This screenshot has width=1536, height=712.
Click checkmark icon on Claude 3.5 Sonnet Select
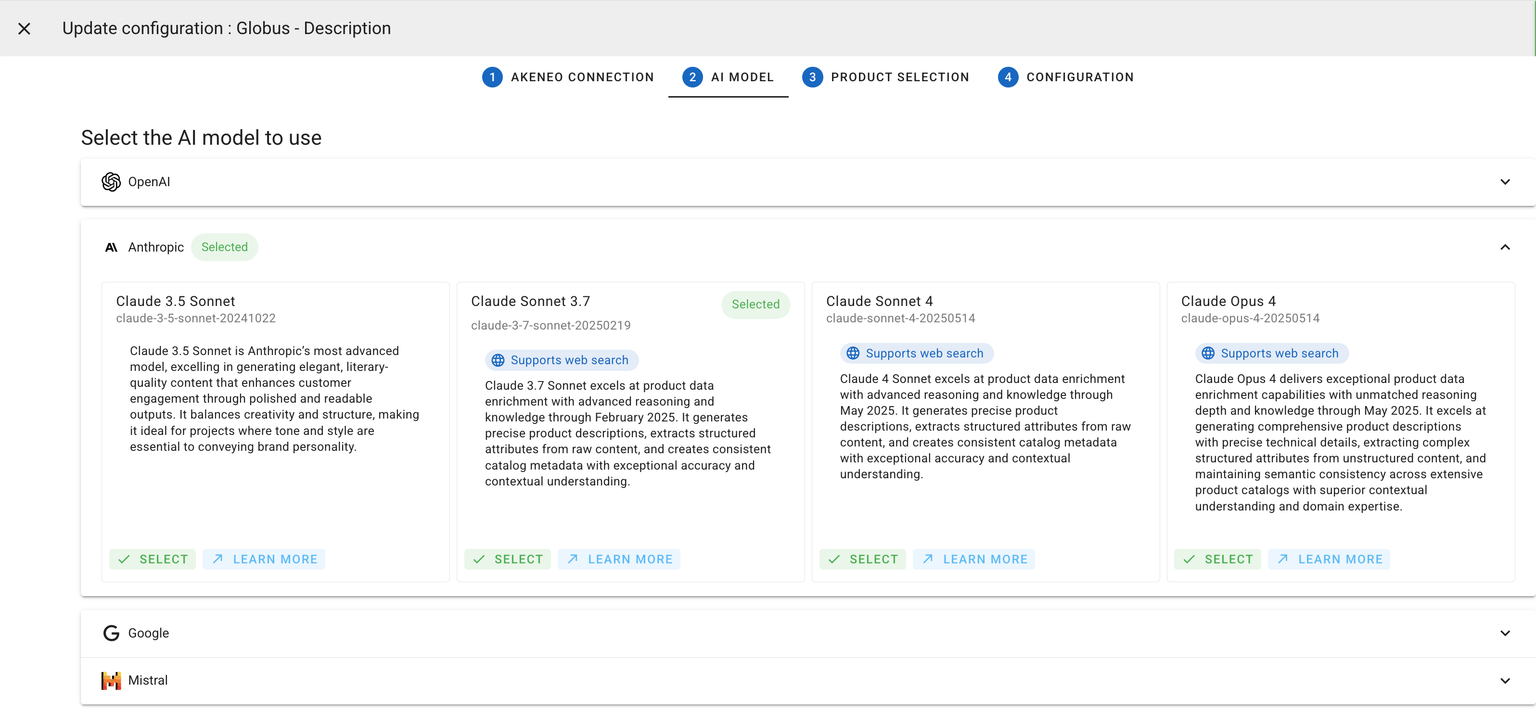124,559
